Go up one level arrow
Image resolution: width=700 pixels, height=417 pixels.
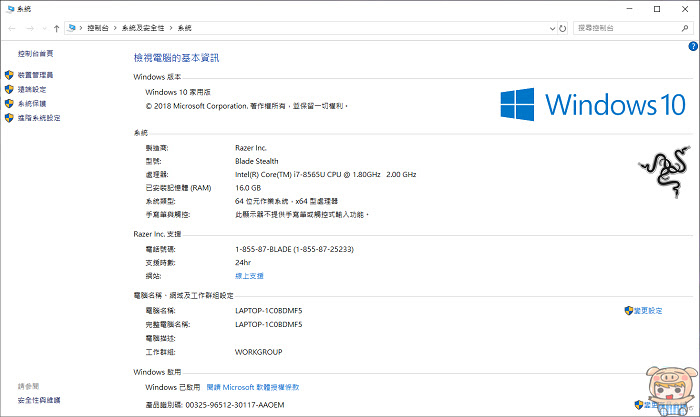click(x=56, y=28)
